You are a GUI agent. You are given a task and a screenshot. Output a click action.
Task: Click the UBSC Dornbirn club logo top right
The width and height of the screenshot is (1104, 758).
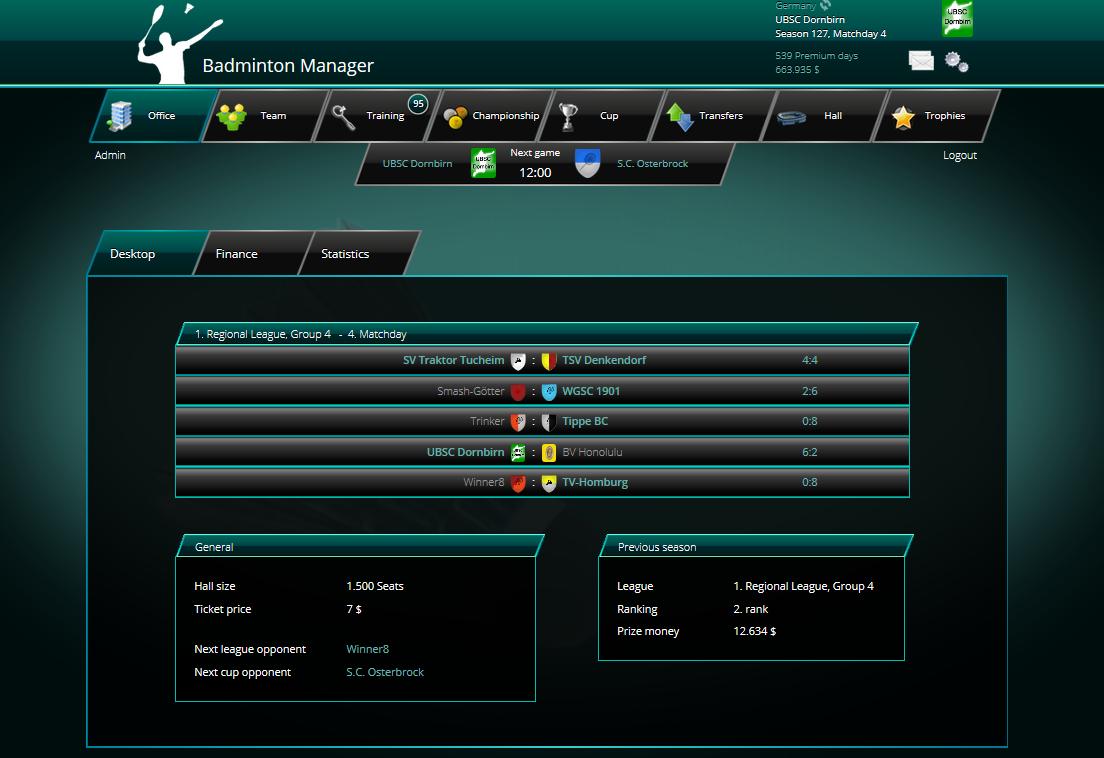click(957, 19)
